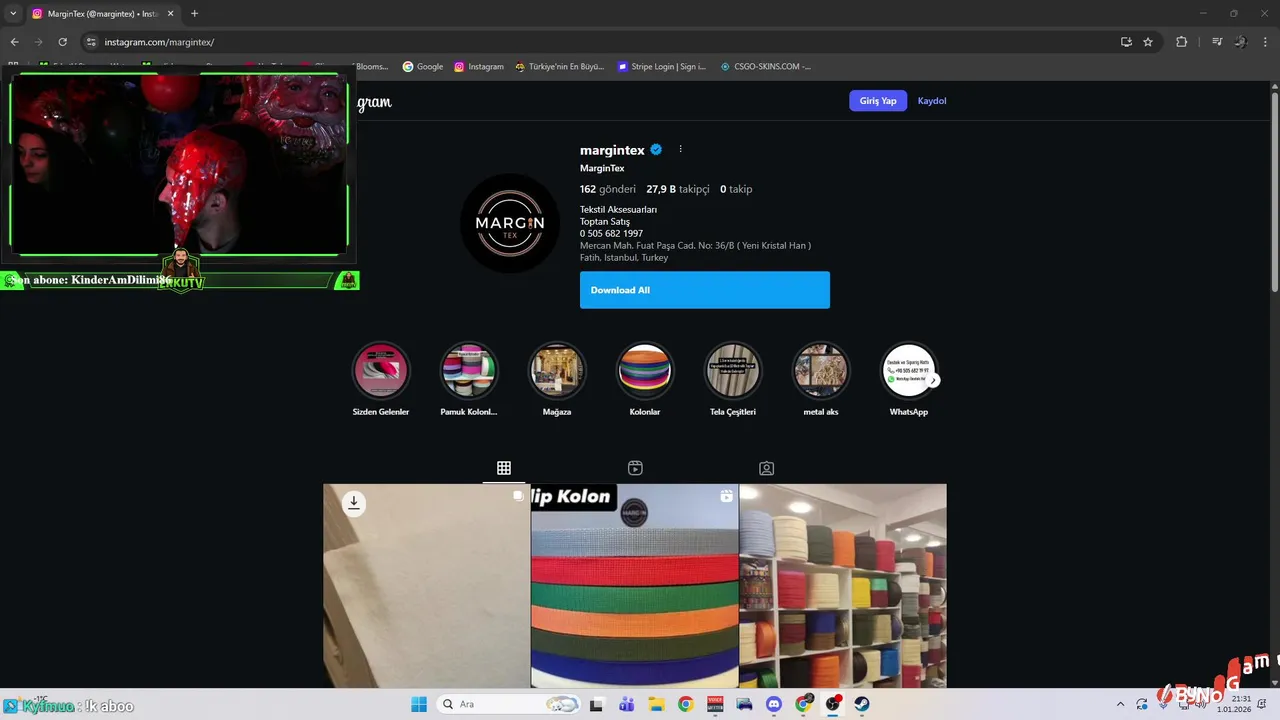Click the browser forward arrow
The height and width of the screenshot is (720, 1280).
pos(38,42)
